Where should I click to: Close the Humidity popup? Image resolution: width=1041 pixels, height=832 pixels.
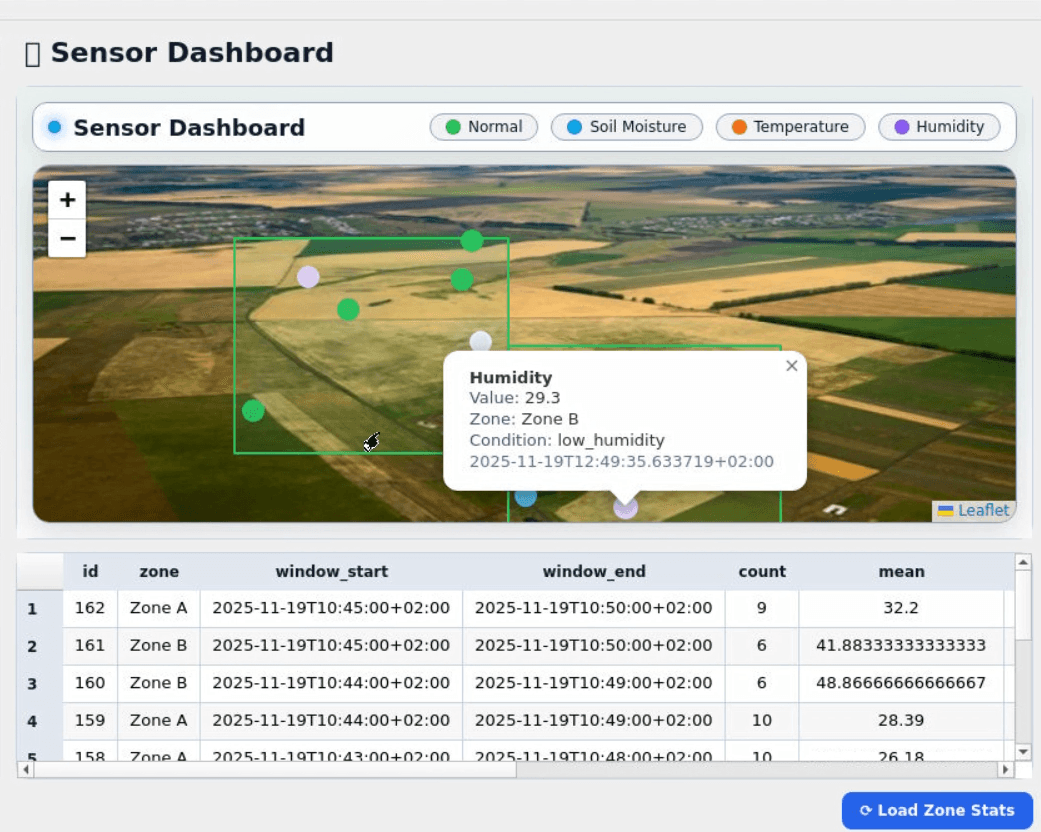pos(791,366)
